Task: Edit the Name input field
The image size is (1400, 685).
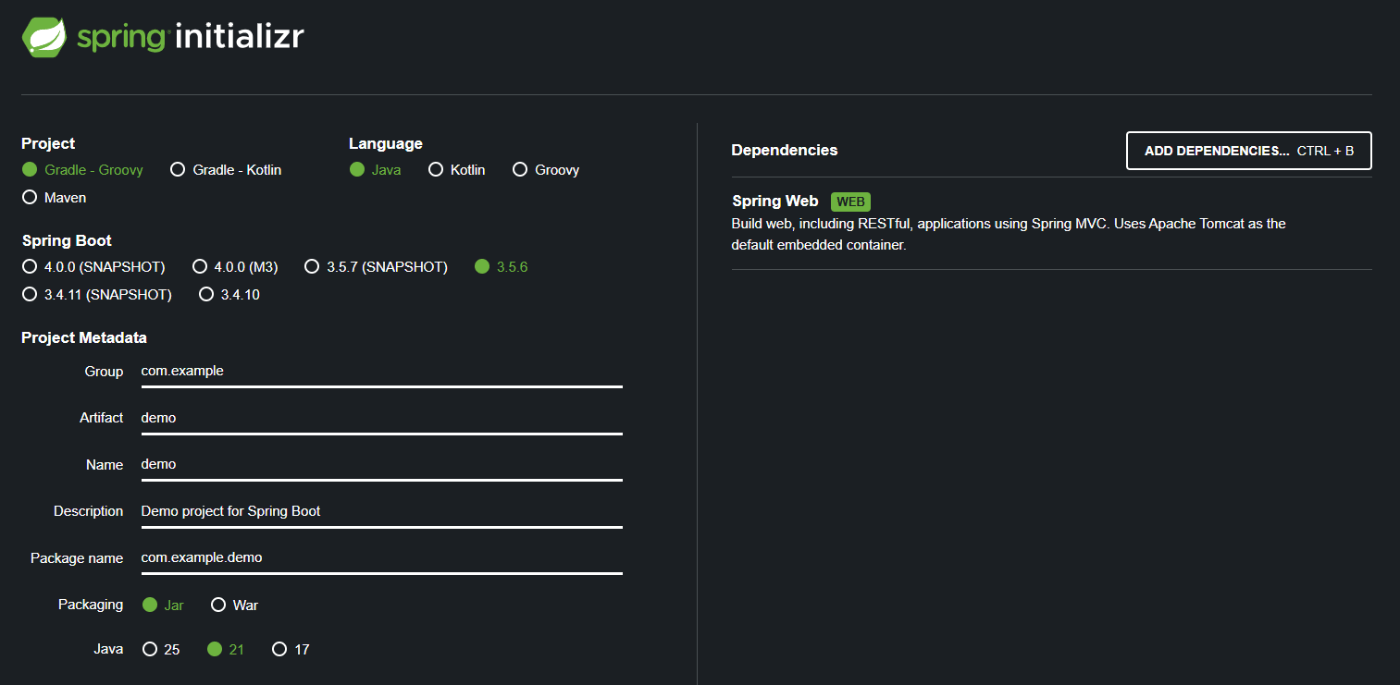Action: [x=382, y=465]
